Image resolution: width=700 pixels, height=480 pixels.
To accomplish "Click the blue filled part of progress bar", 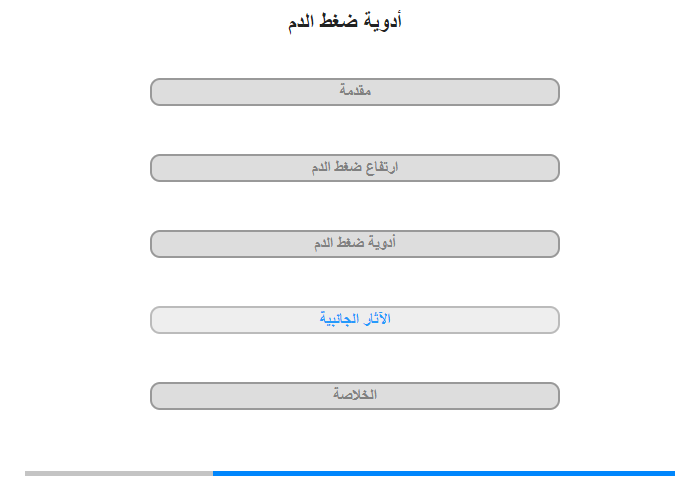I will 443,473.
